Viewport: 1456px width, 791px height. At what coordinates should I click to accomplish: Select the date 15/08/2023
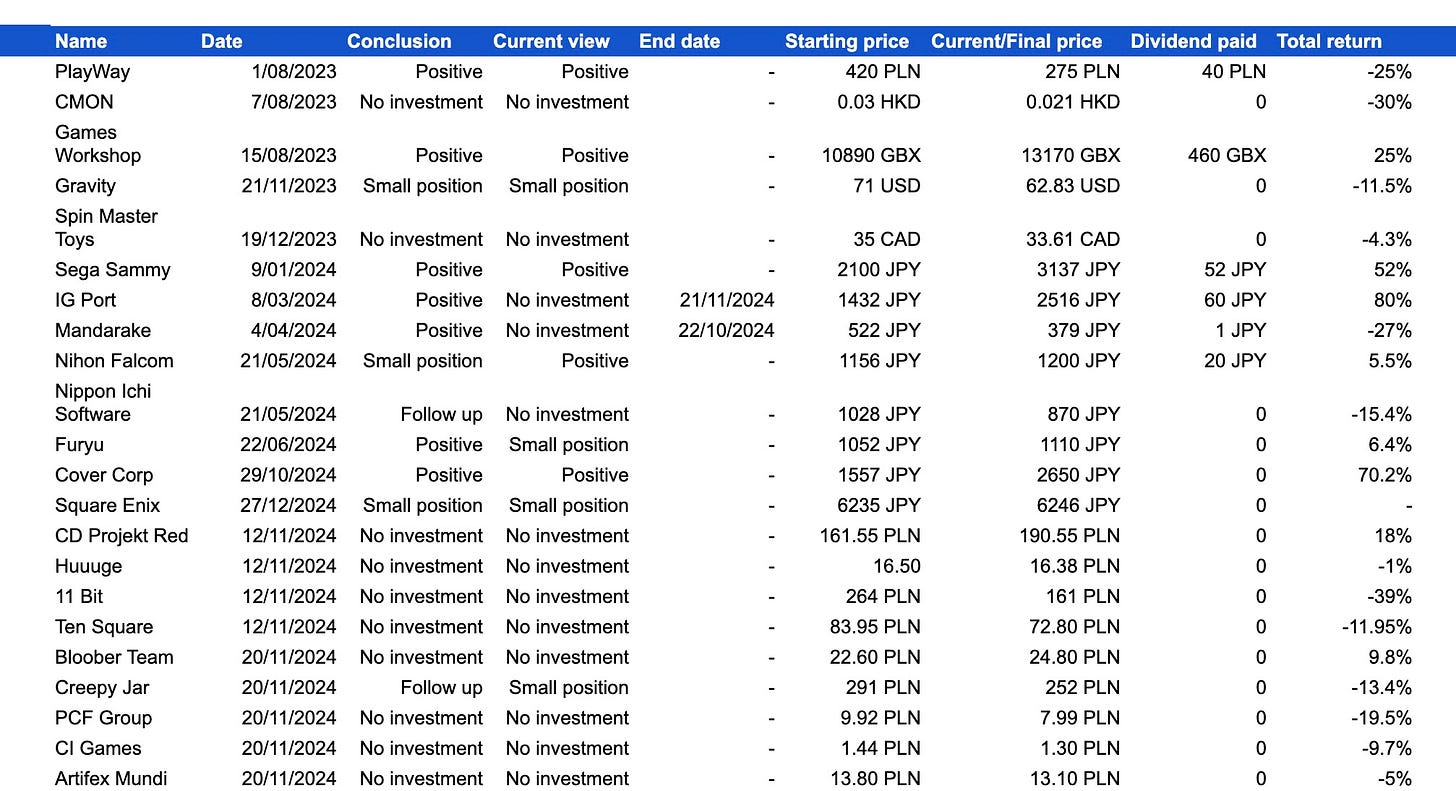click(288, 156)
